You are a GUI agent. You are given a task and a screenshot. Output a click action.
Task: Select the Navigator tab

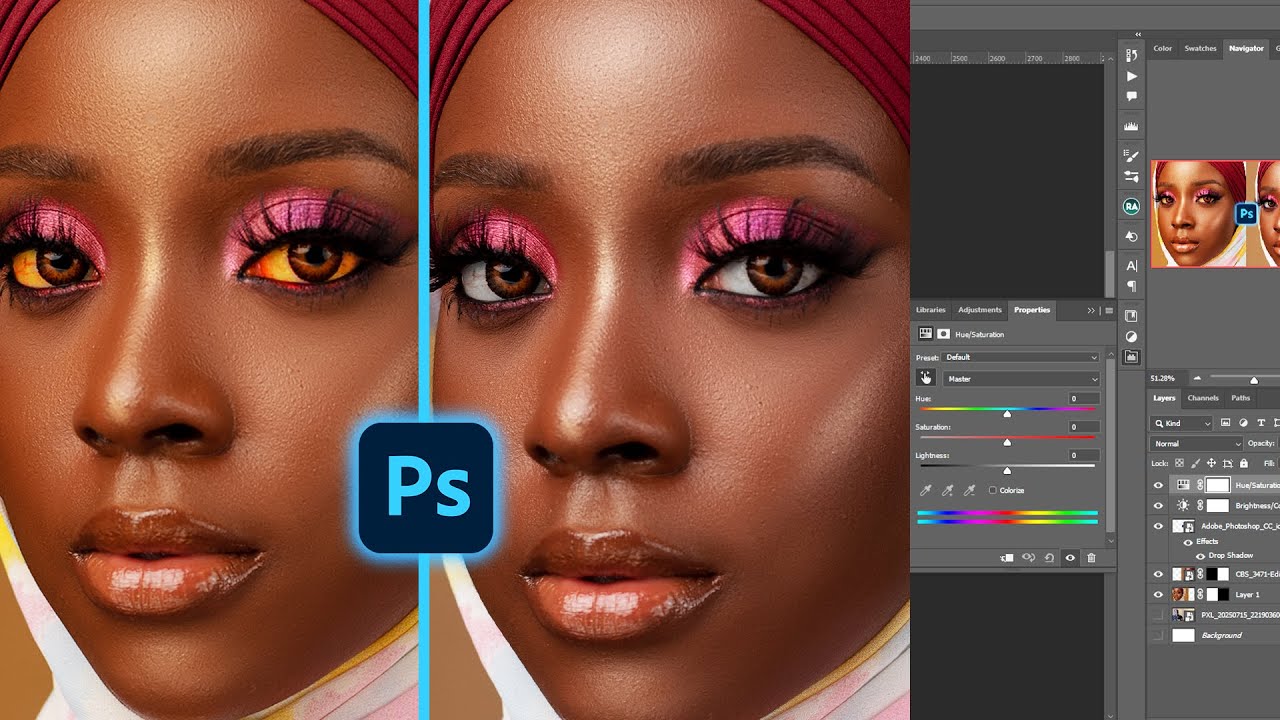tap(1246, 48)
